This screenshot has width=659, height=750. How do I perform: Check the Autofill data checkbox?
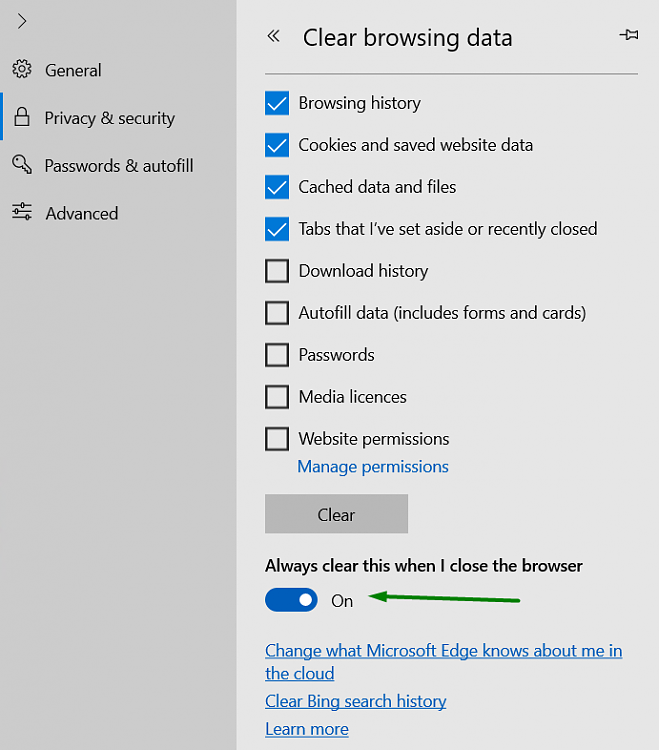(277, 313)
